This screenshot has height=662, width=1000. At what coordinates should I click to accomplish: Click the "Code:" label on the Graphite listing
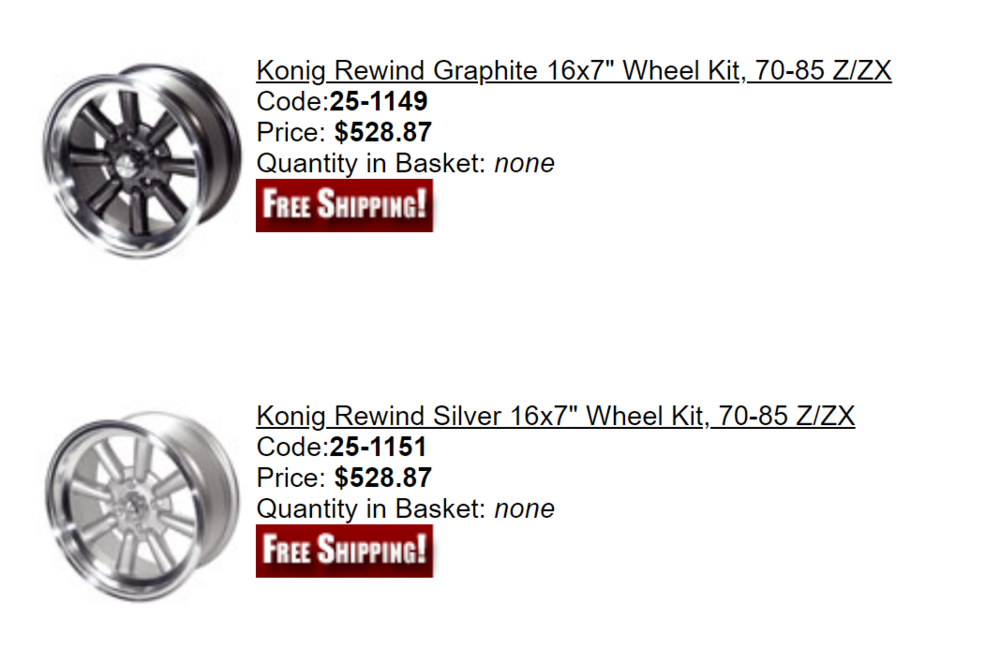point(293,101)
